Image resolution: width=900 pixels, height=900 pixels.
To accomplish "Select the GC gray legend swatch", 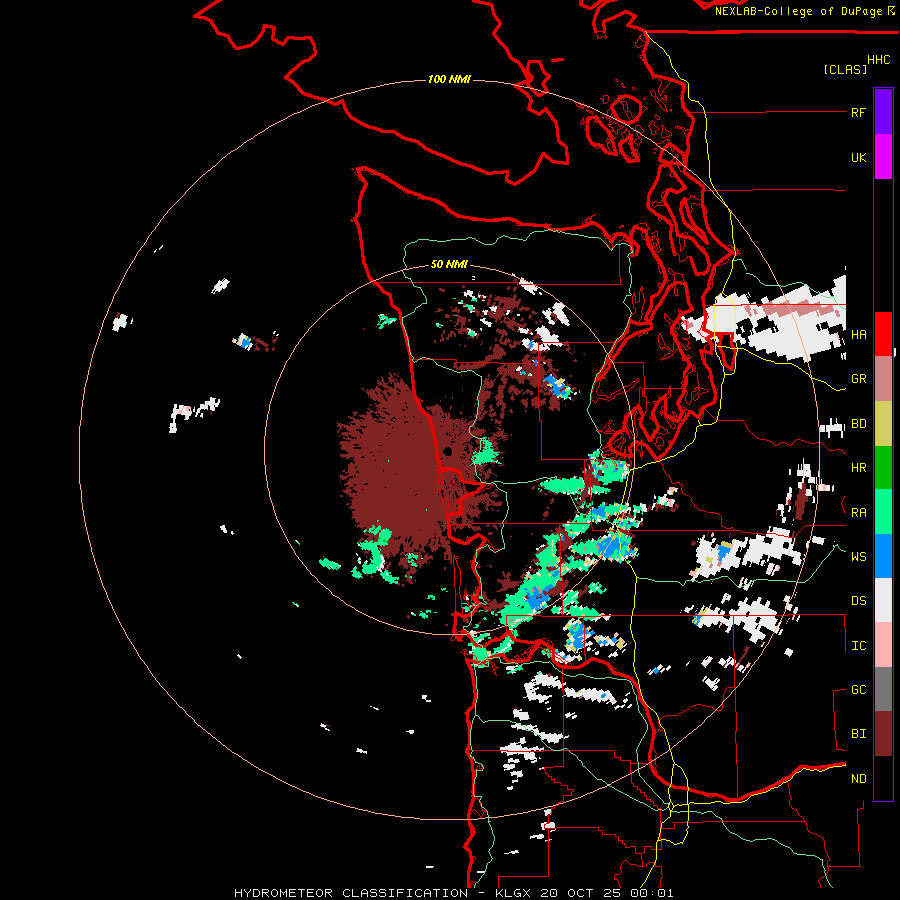I will [x=883, y=689].
